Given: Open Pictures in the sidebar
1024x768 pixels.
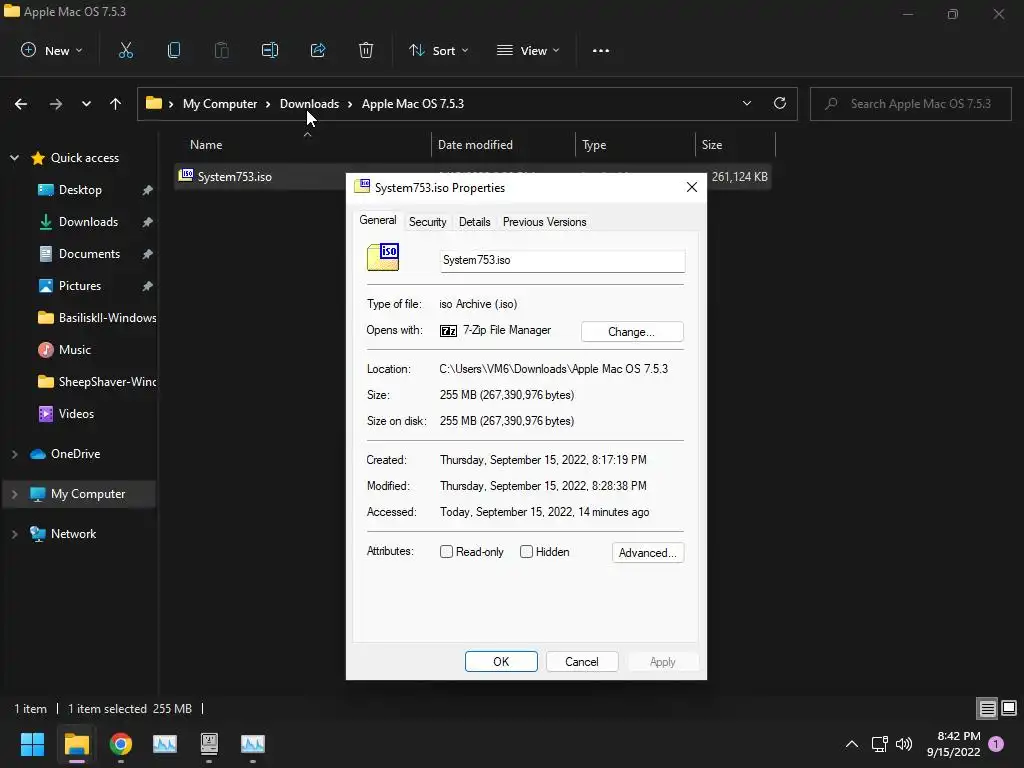Looking at the screenshot, I should pos(80,286).
